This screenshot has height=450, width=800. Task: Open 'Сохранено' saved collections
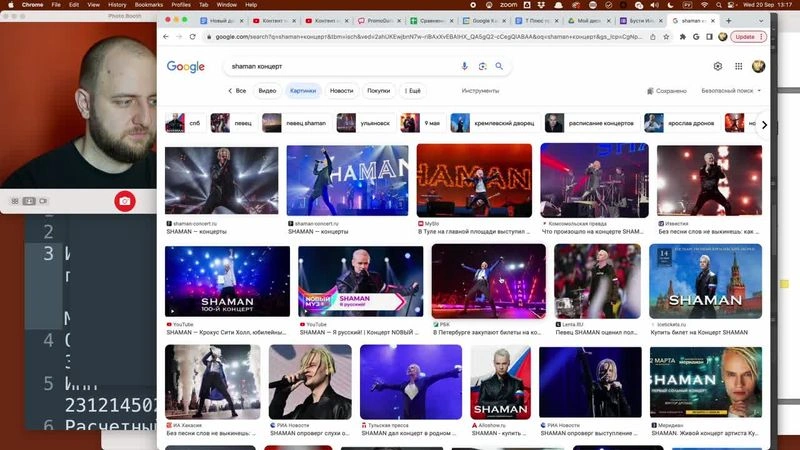click(667, 91)
